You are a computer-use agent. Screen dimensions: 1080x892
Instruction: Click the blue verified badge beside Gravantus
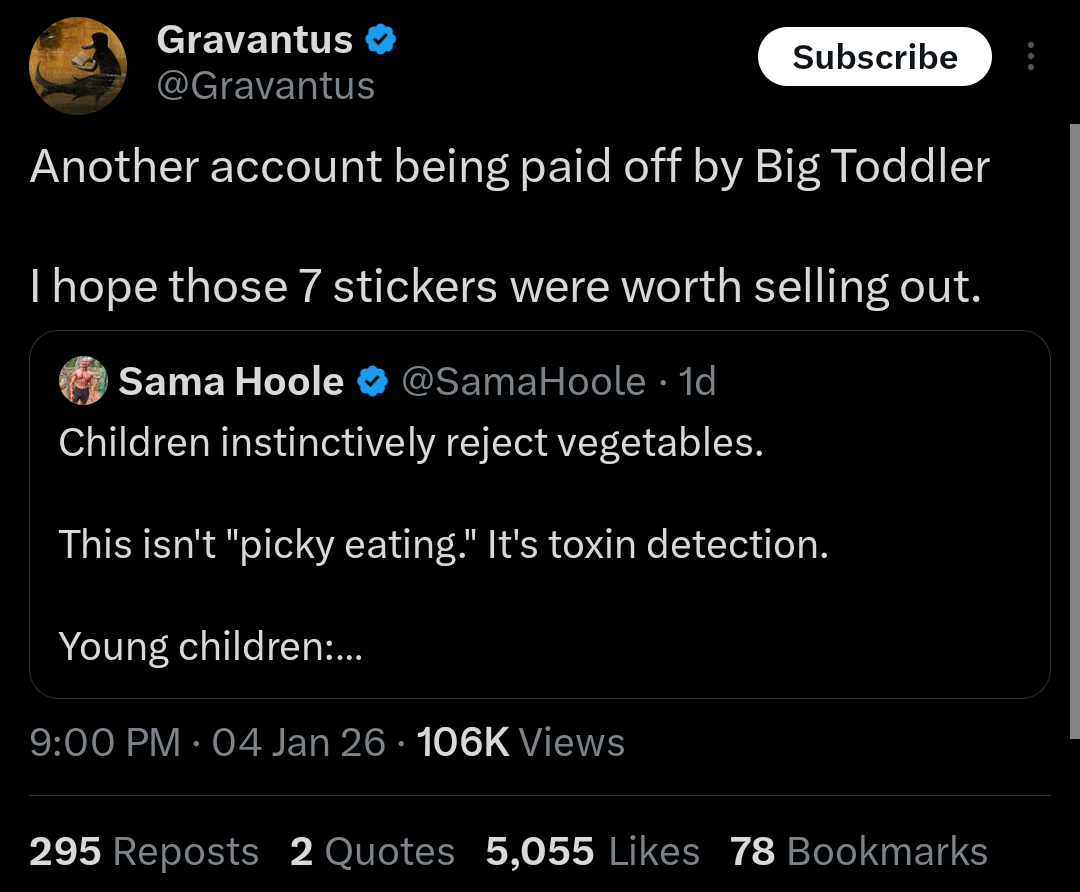[381, 40]
